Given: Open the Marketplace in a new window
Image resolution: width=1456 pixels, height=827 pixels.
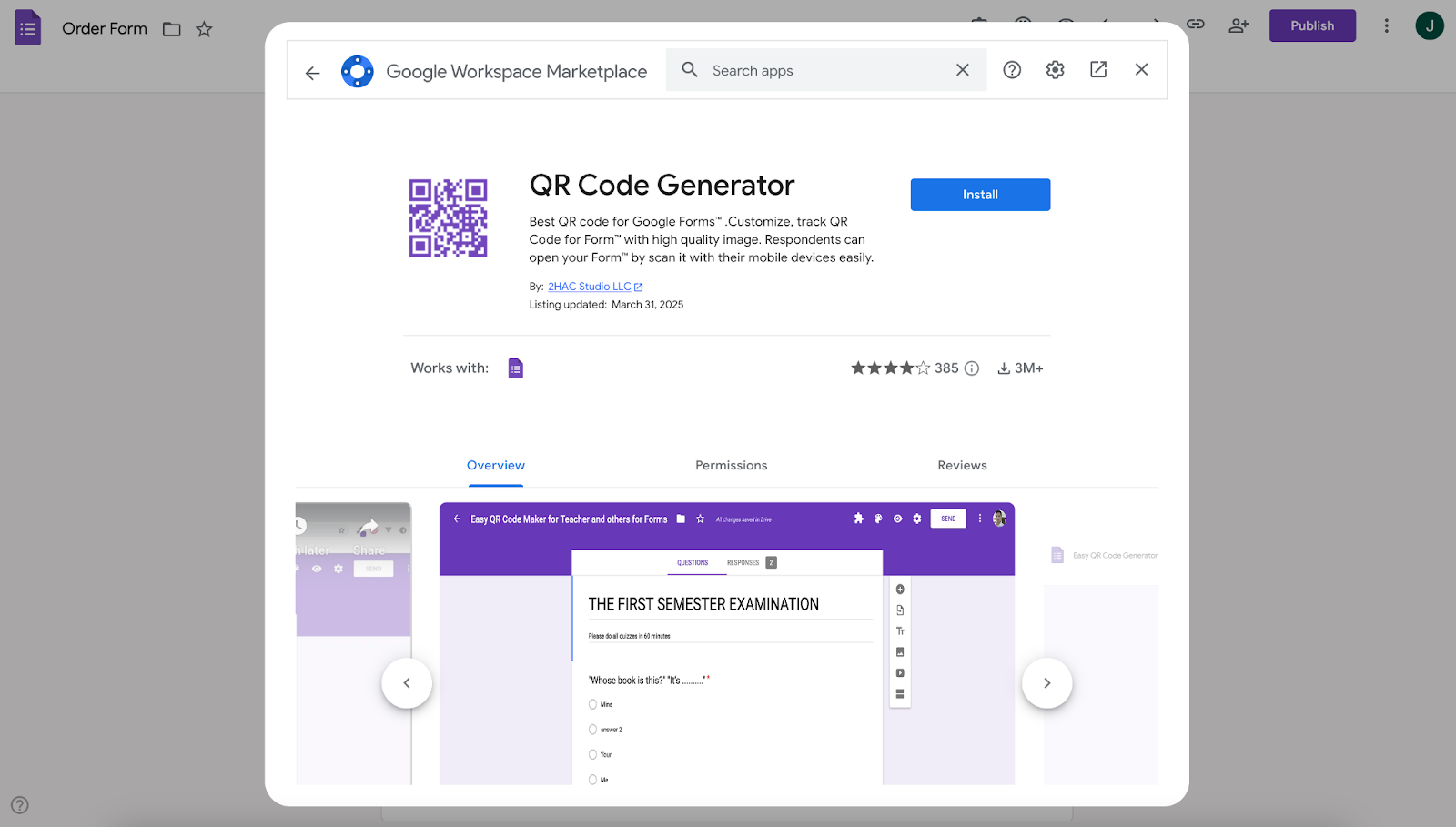Looking at the screenshot, I should 1098,70.
